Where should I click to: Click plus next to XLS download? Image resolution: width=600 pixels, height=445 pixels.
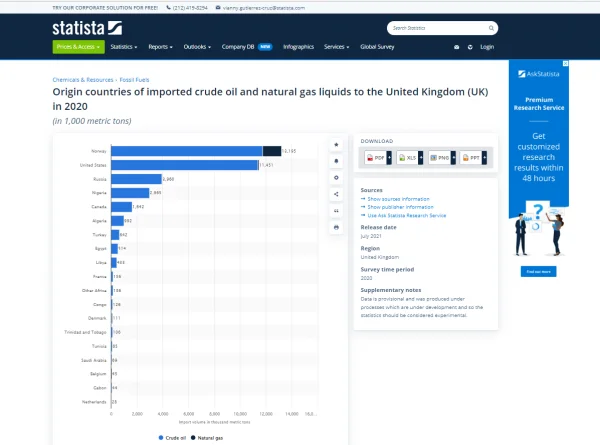click(x=421, y=158)
